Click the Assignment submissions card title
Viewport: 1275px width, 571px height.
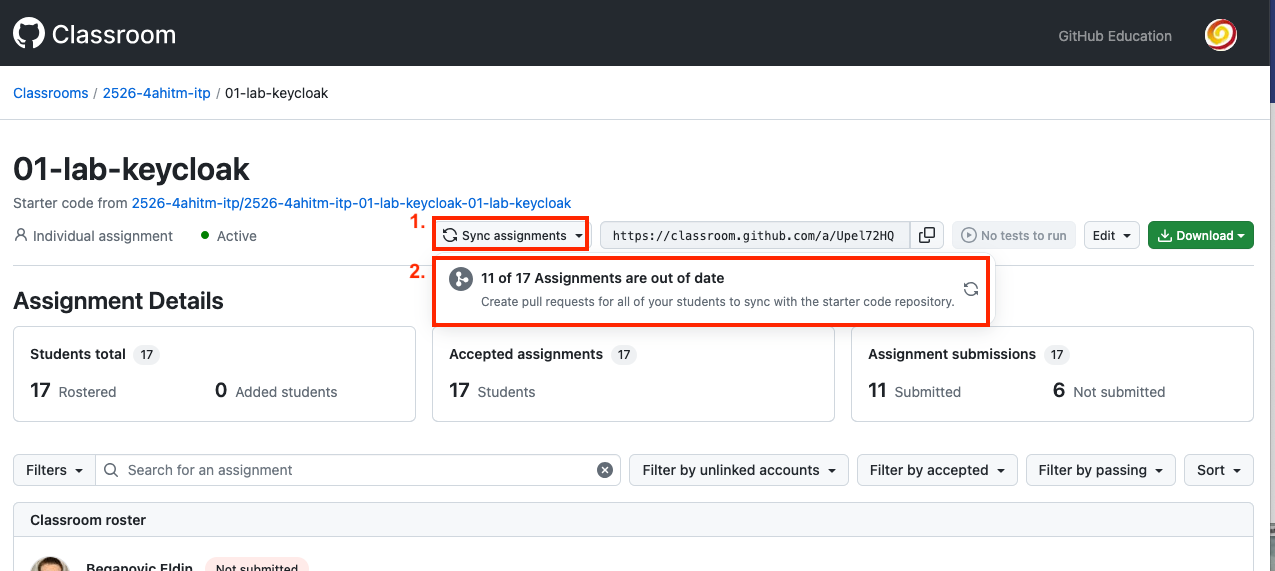tap(952, 354)
